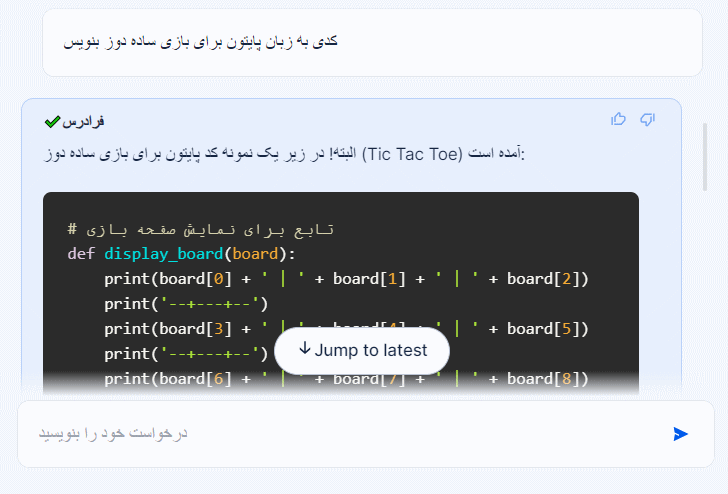The height and width of the screenshot is (494, 728).
Task: Click the chat scrollbar thumb on the right
Action: pos(705,155)
